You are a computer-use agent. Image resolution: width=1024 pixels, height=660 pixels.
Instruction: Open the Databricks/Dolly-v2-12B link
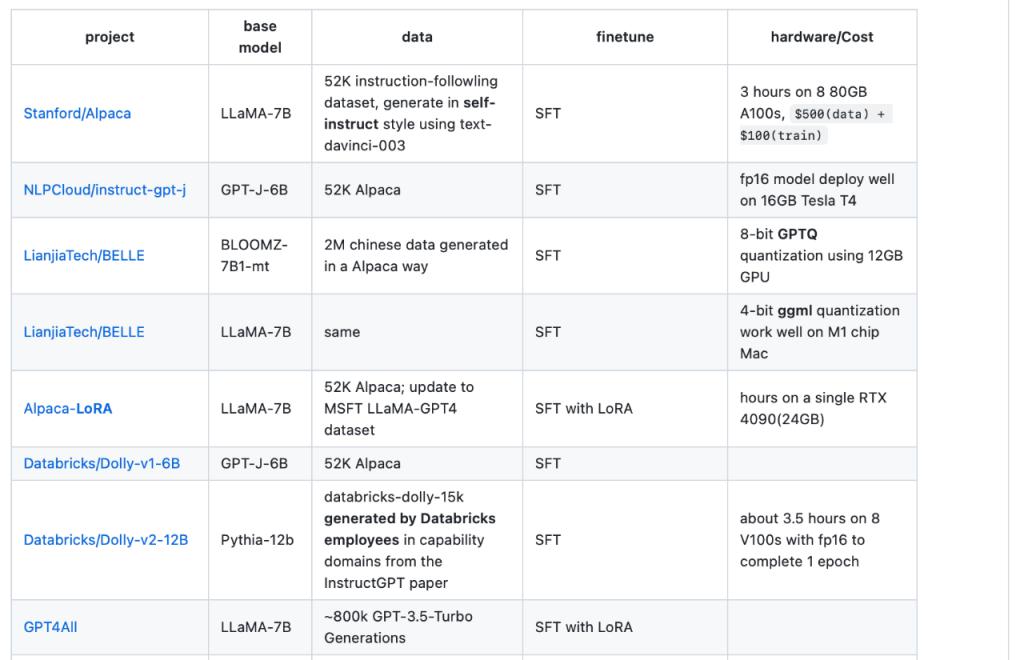coord(106,540)
